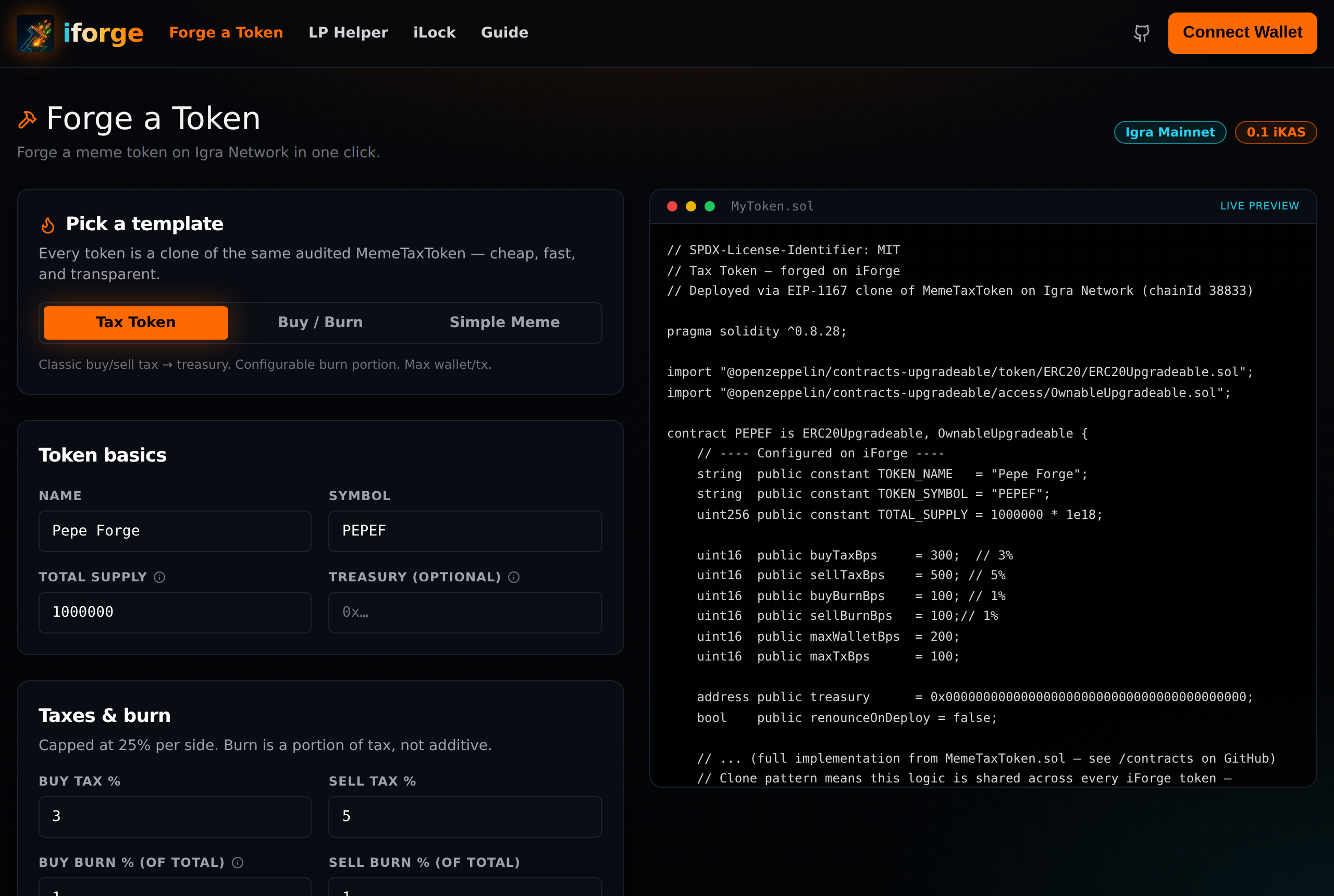Click the iforge logo icon

35,33
